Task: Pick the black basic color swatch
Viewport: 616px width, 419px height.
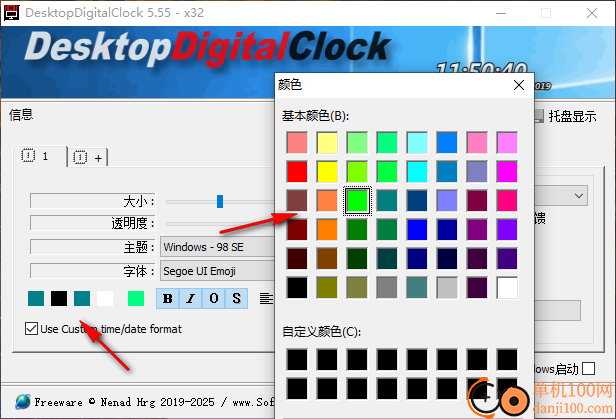Action: point(297,288)
